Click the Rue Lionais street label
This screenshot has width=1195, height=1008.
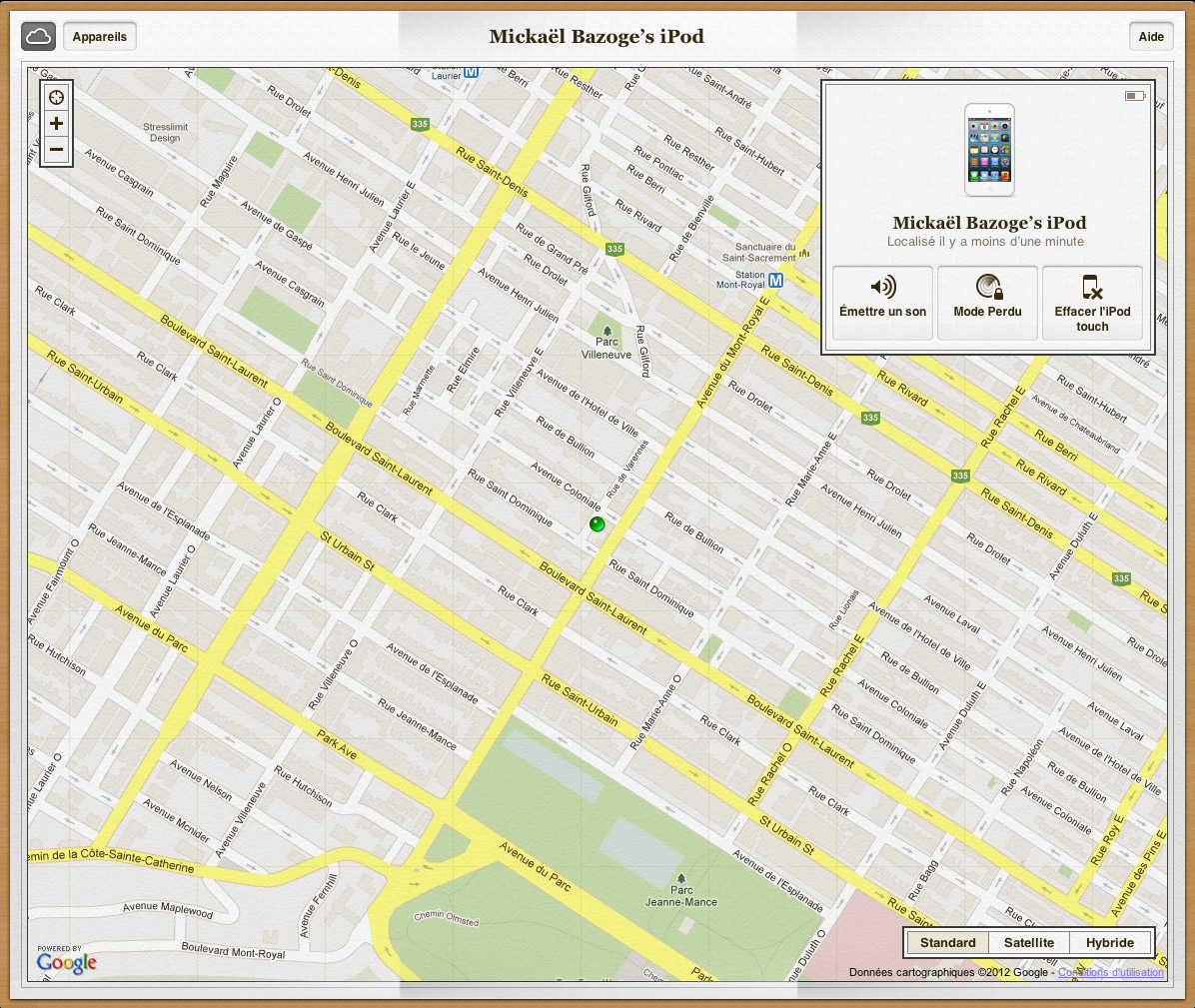(843, 609)
